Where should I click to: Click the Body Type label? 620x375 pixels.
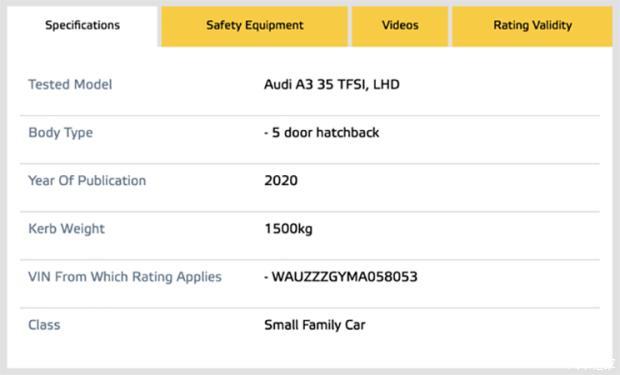point(60,133)
